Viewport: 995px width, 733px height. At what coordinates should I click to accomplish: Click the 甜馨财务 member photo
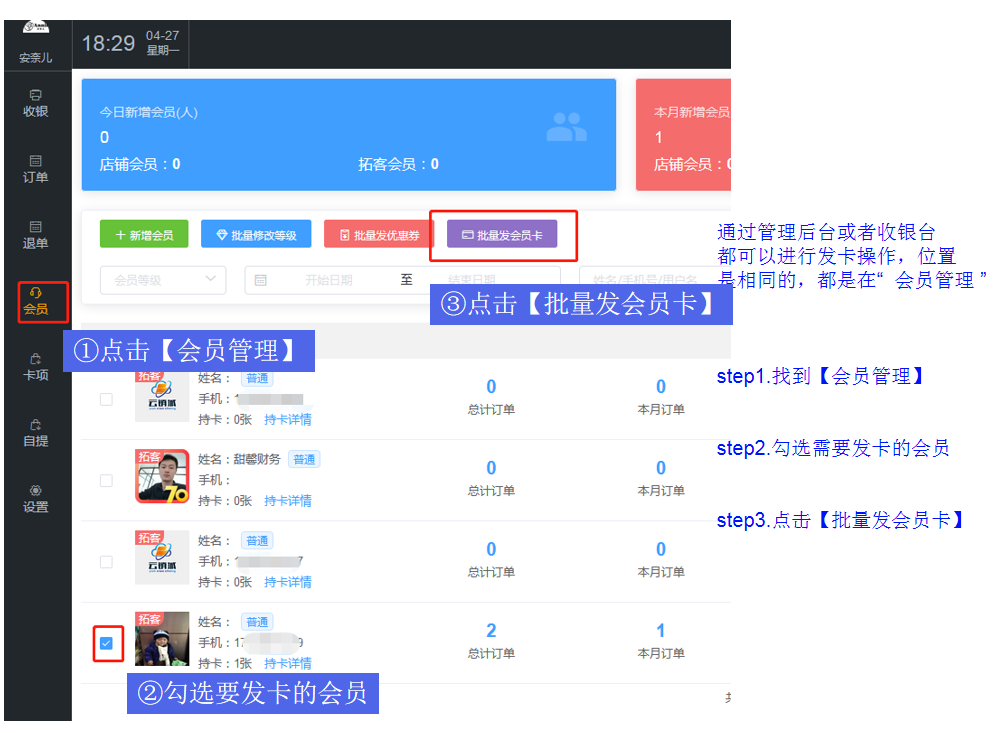coord(162,477)
